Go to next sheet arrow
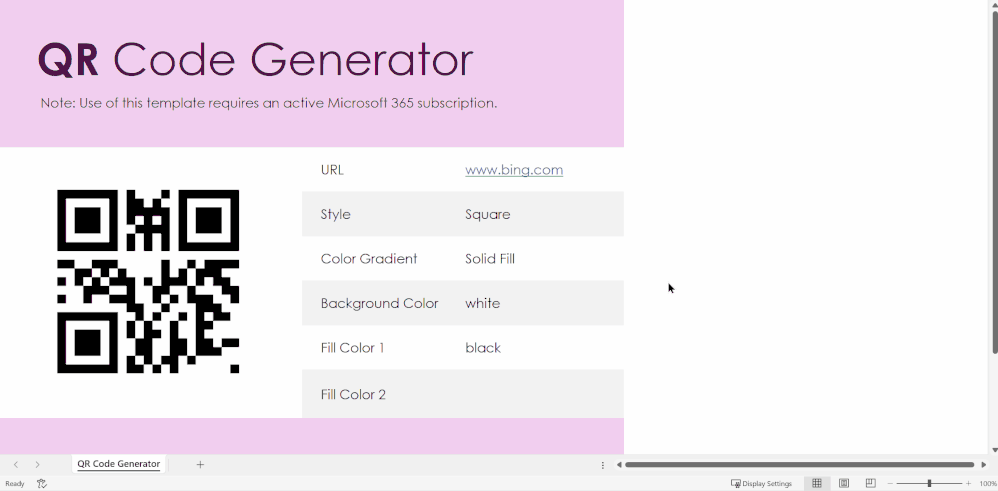The height and width of the screenshot is (491, 998). [x=38, y=465]
